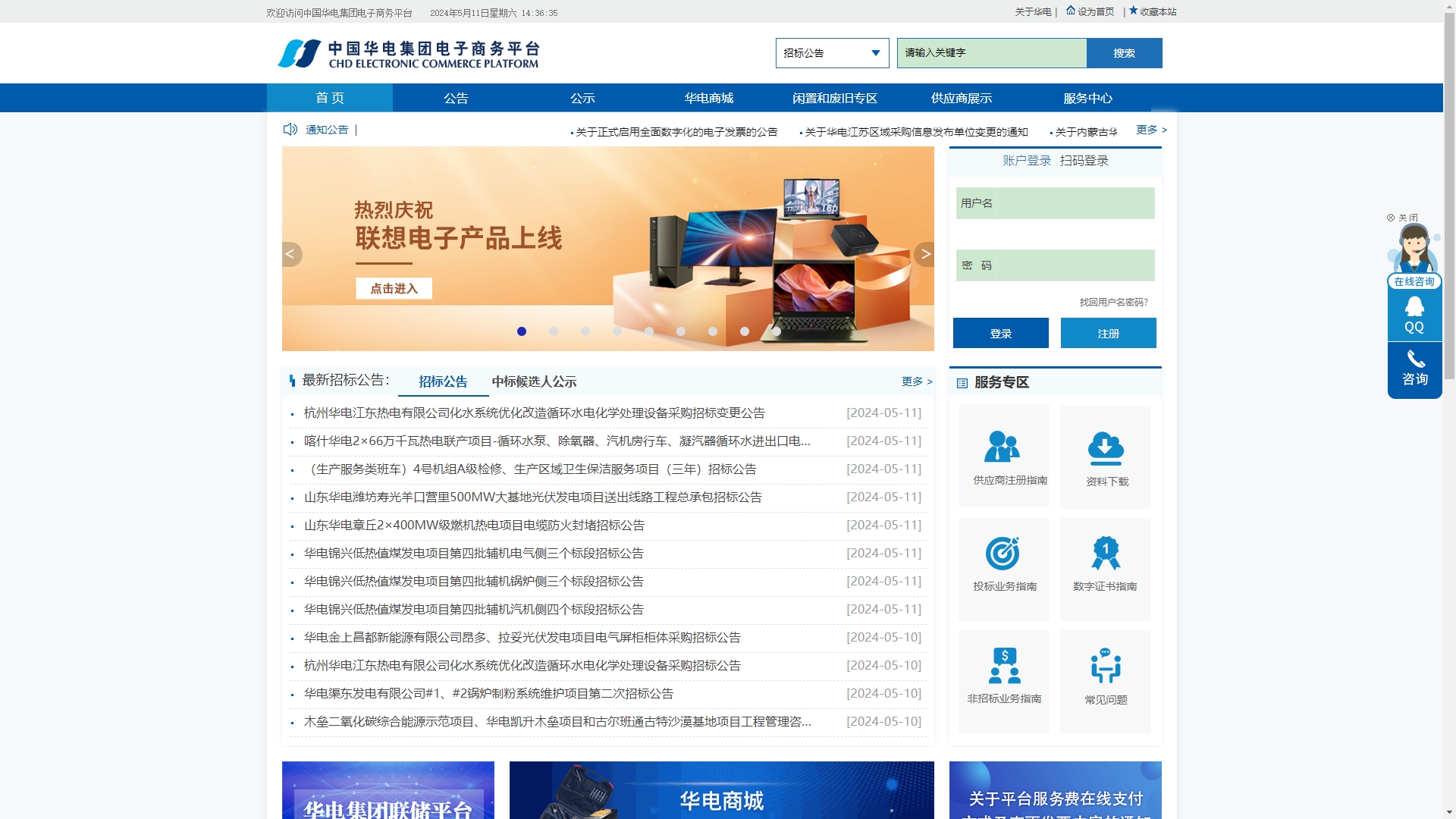Select the first carousel dot
Viewport: 1456px width, 819px height.
(522, 331)
